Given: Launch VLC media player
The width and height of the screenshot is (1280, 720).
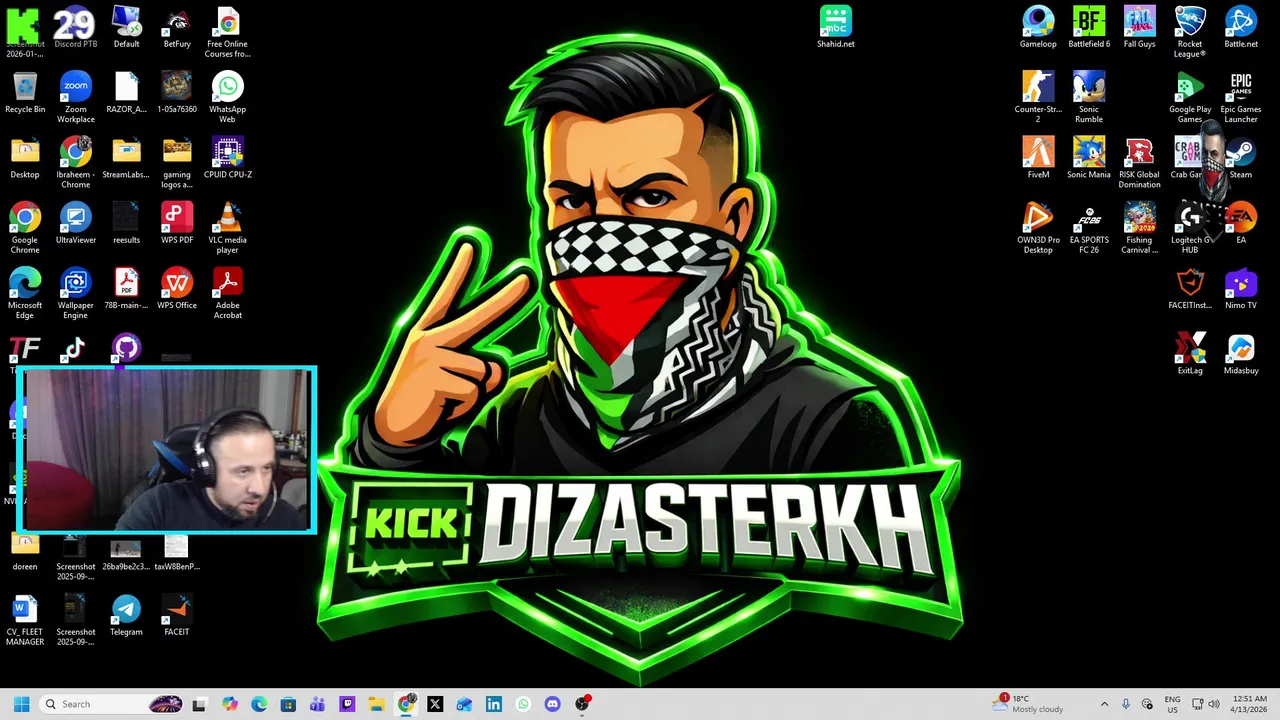Looking at the screenshot, I should coord(227,227).
